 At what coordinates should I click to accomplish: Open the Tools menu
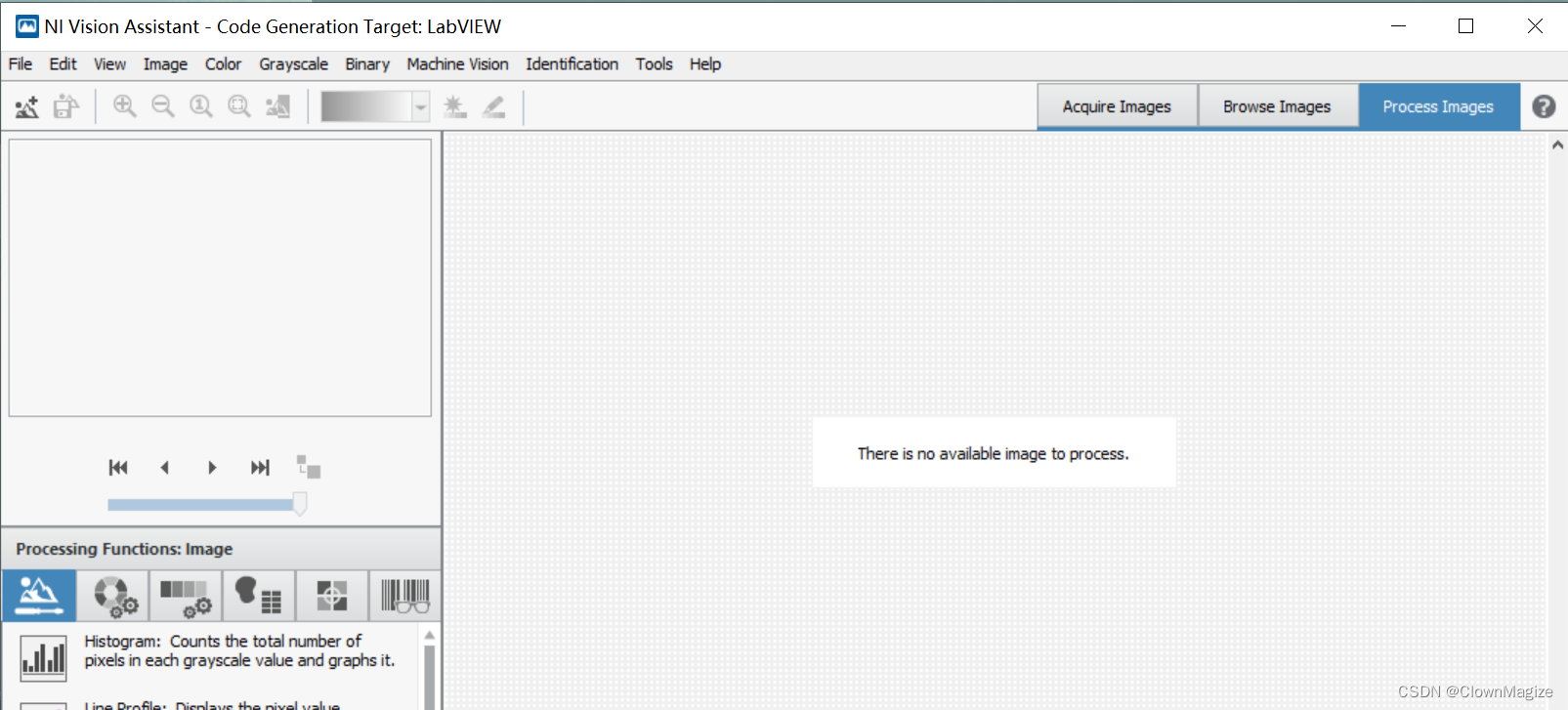tap(654, 64)
